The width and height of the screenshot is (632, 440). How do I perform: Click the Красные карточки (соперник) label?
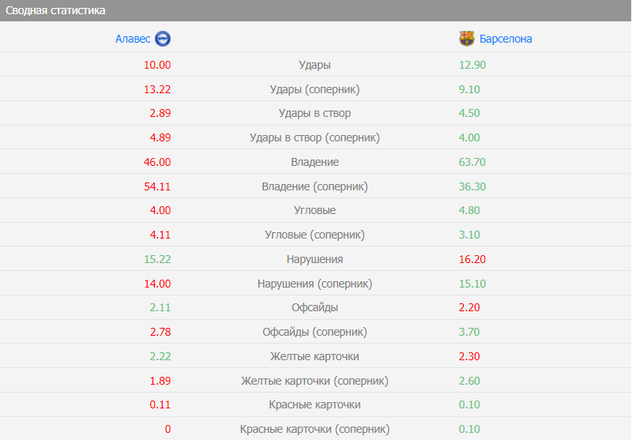(x=315, y=429)
